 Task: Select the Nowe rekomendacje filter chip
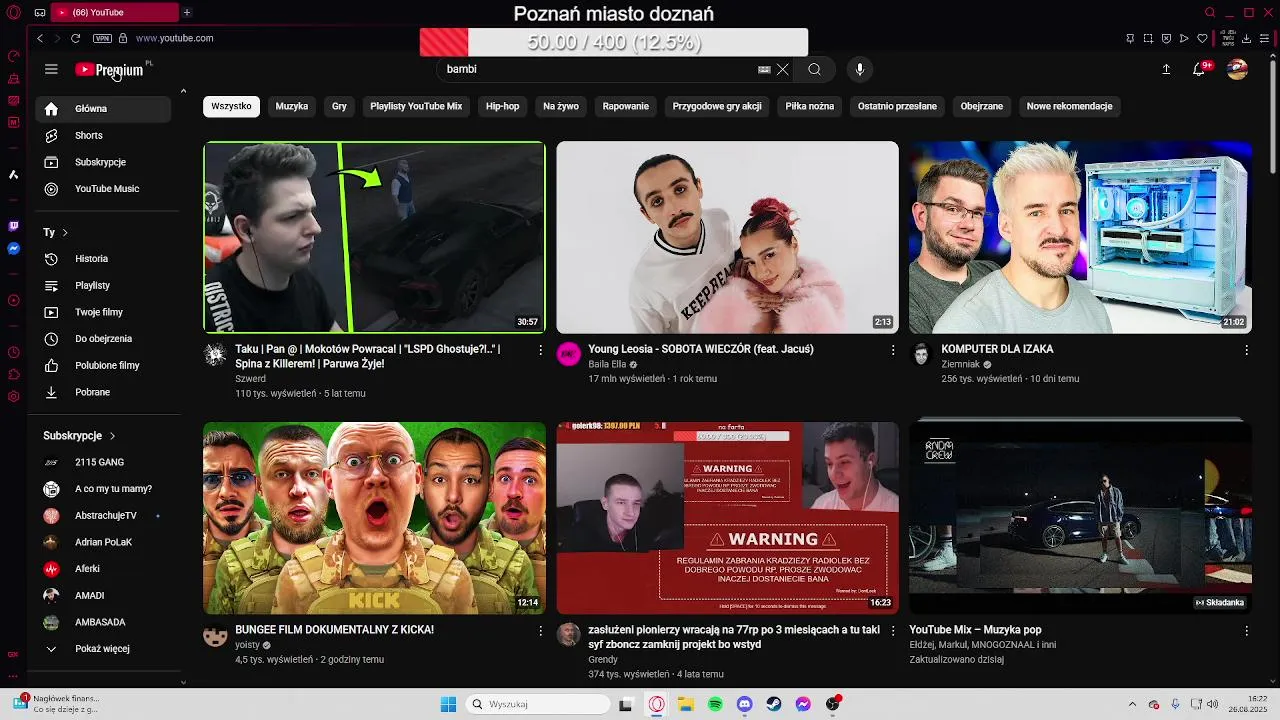click(1069, 106)
